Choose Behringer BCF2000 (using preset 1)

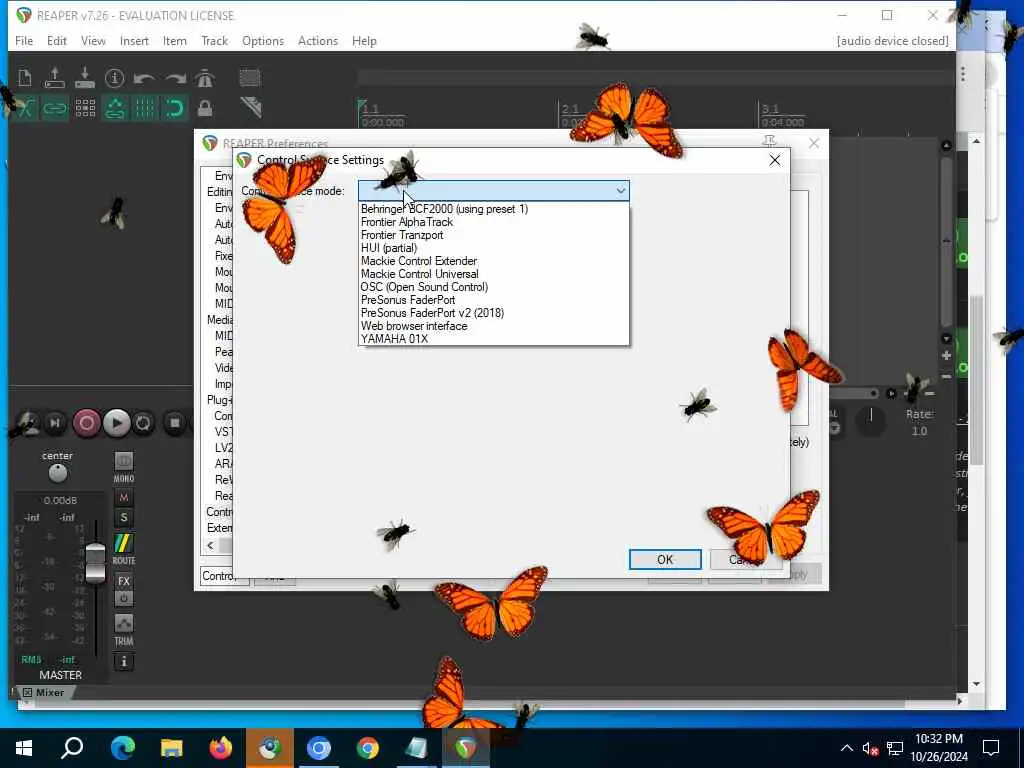coord(494,209)
